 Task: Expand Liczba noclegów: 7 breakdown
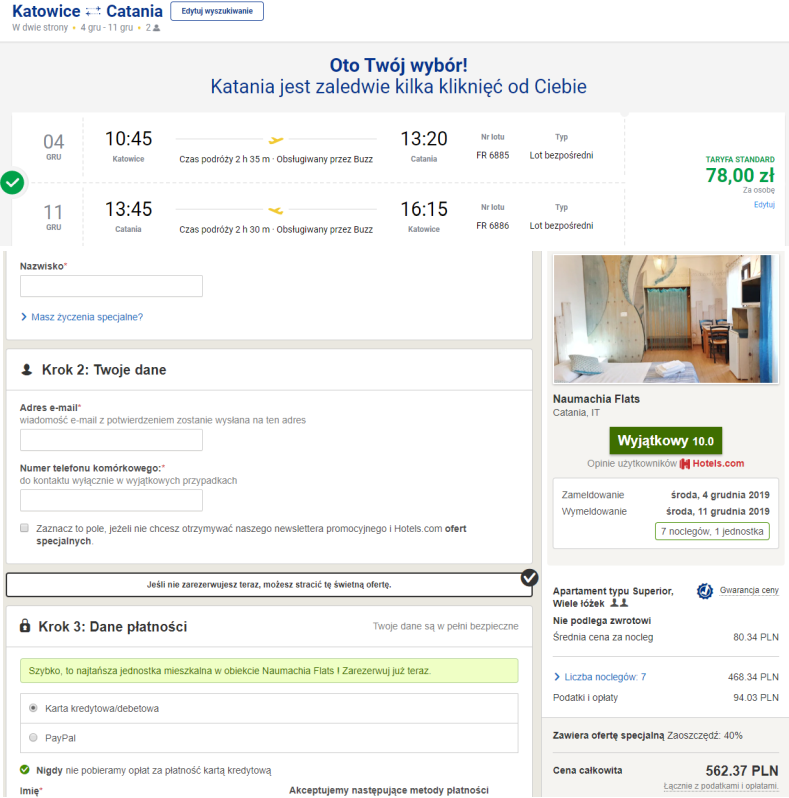point(604,677)
